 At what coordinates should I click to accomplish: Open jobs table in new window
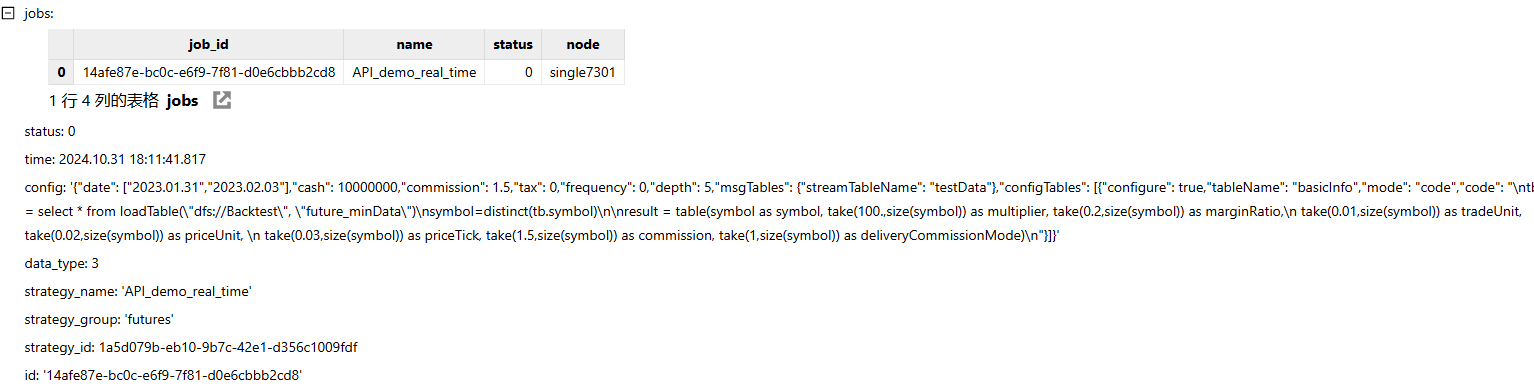click(x=222, y=101)
